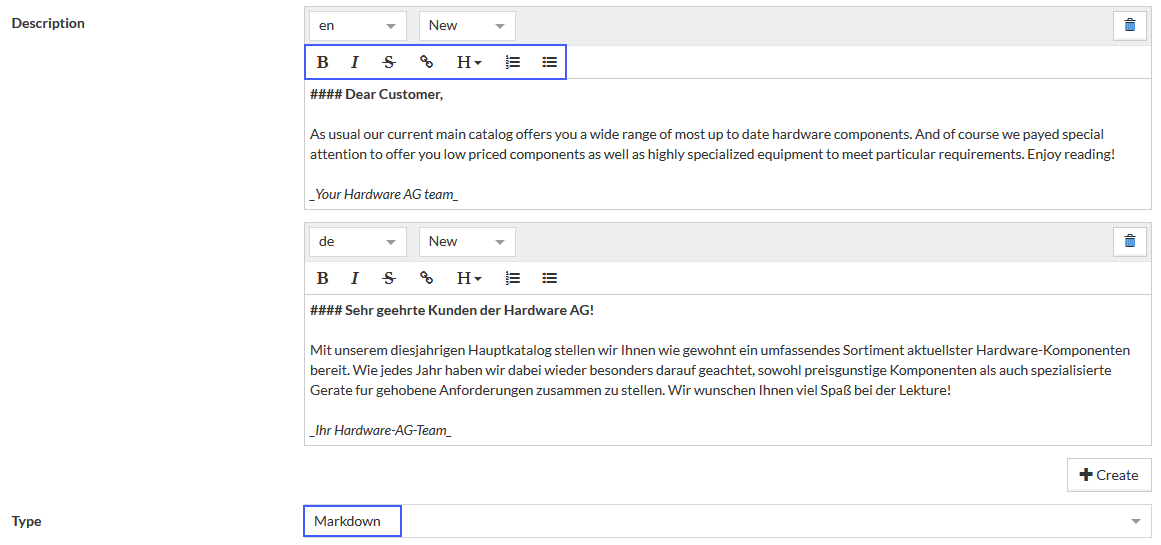Screen dimensions: 1161x545
Task: Click the '#### Dear Customer,' heading line
Action: tap(376, 95)
